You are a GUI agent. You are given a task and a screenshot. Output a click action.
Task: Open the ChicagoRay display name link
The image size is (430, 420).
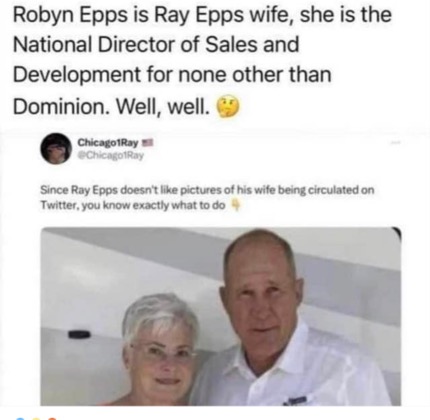point(108,143)
